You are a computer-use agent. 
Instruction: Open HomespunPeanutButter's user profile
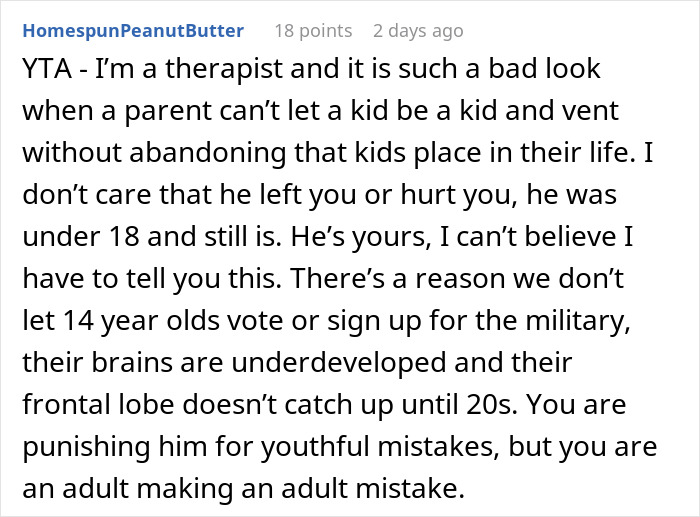coord(133,31)
